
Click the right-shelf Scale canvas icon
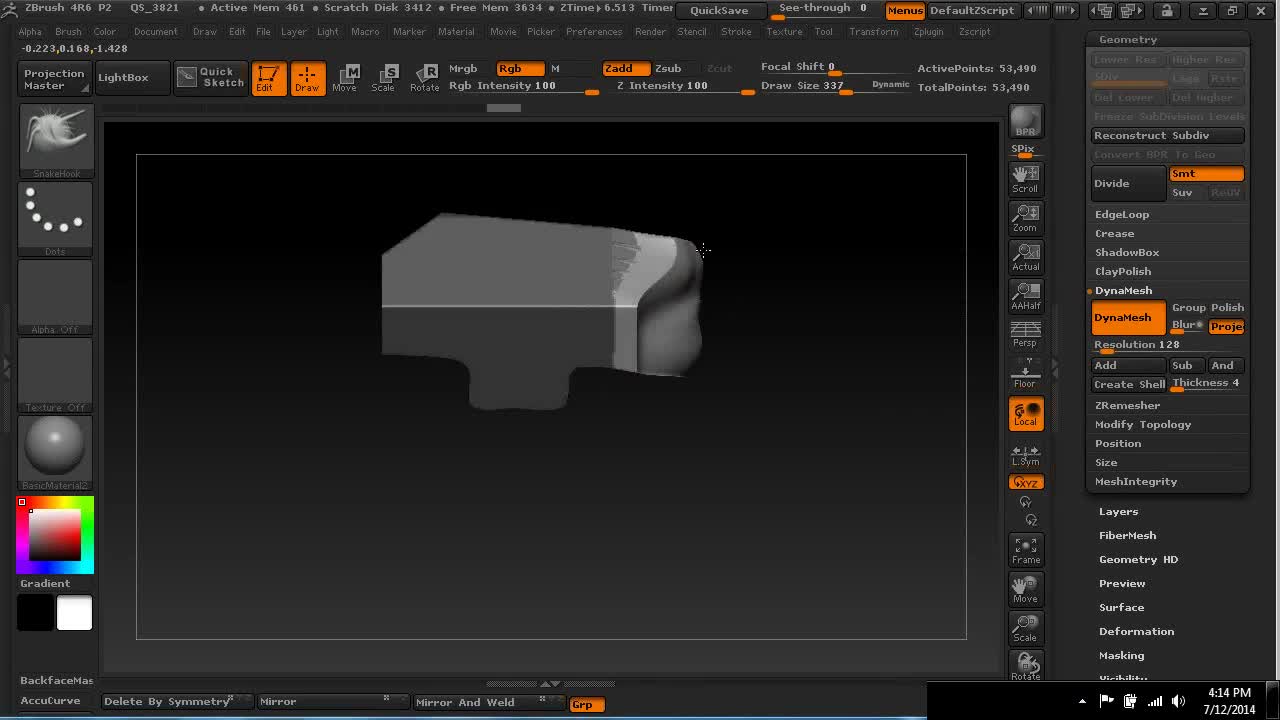point(1026,628)
